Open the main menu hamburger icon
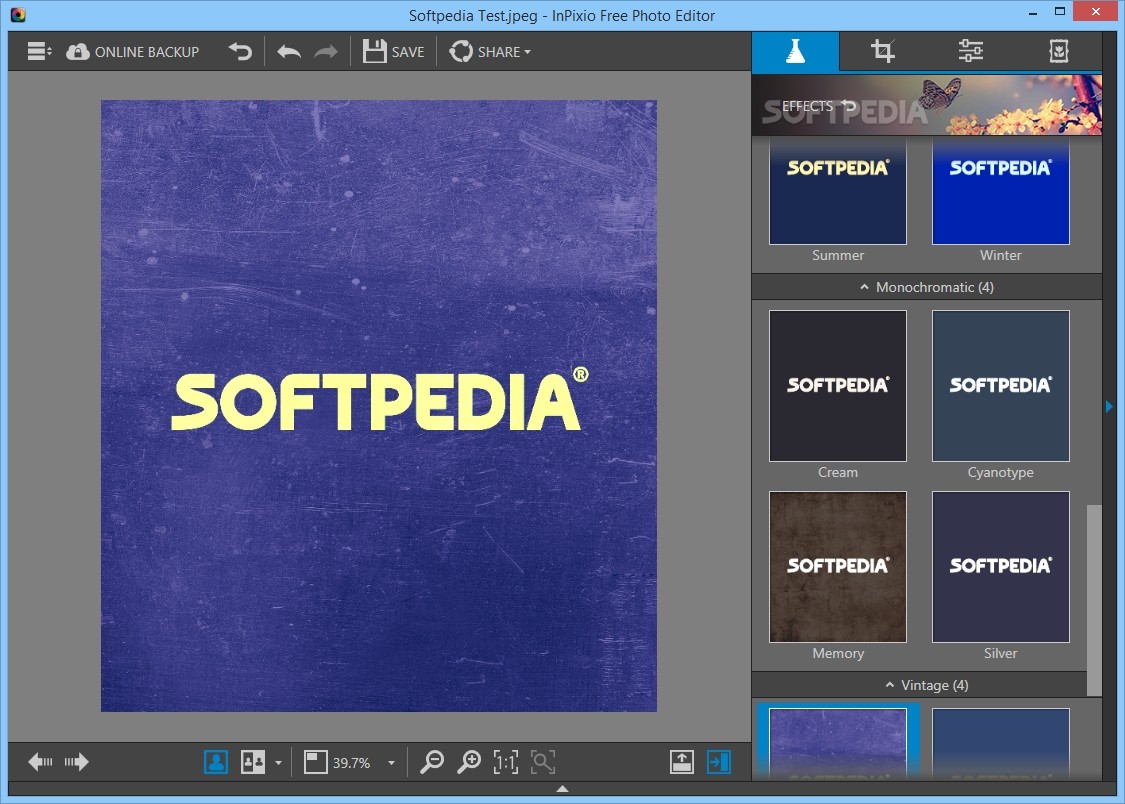 point(39,52)
